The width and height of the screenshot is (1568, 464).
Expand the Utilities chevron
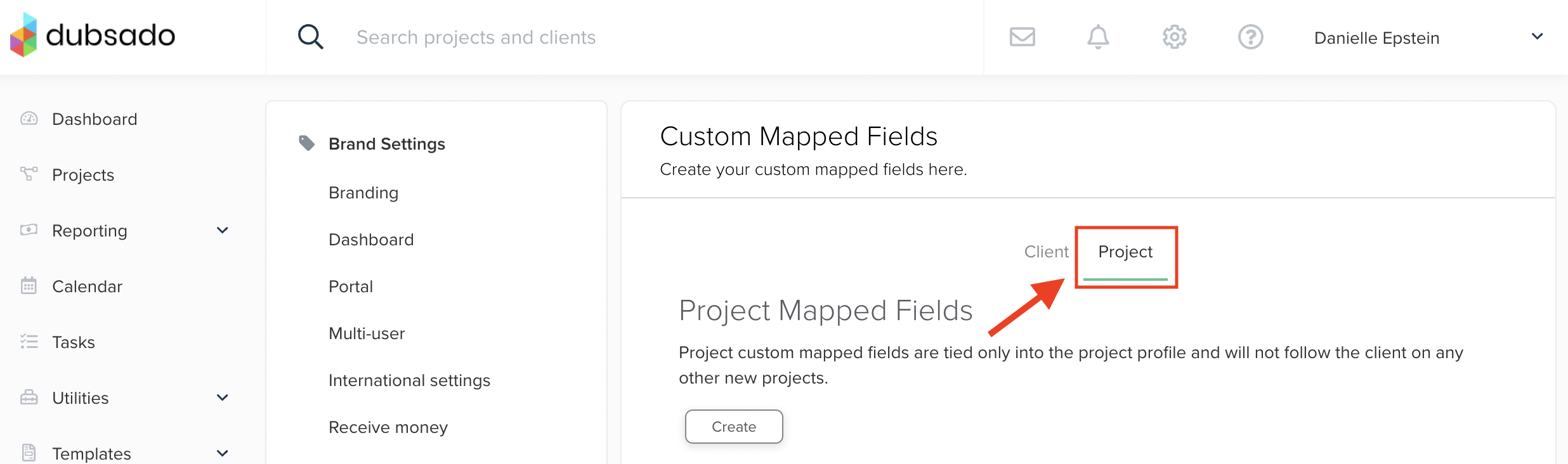(x=222, y=397)
